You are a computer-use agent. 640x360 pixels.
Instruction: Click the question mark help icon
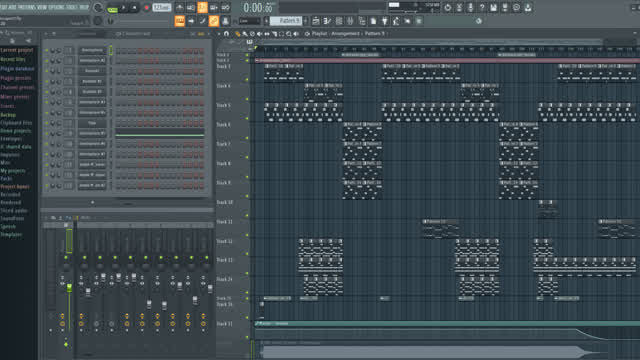tap(482, 7)
